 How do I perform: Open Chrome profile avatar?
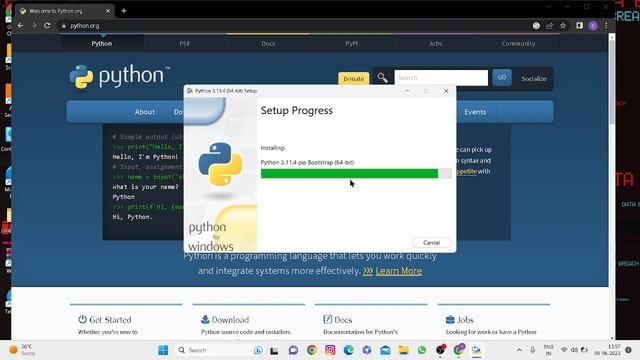(x=593, y=25)
